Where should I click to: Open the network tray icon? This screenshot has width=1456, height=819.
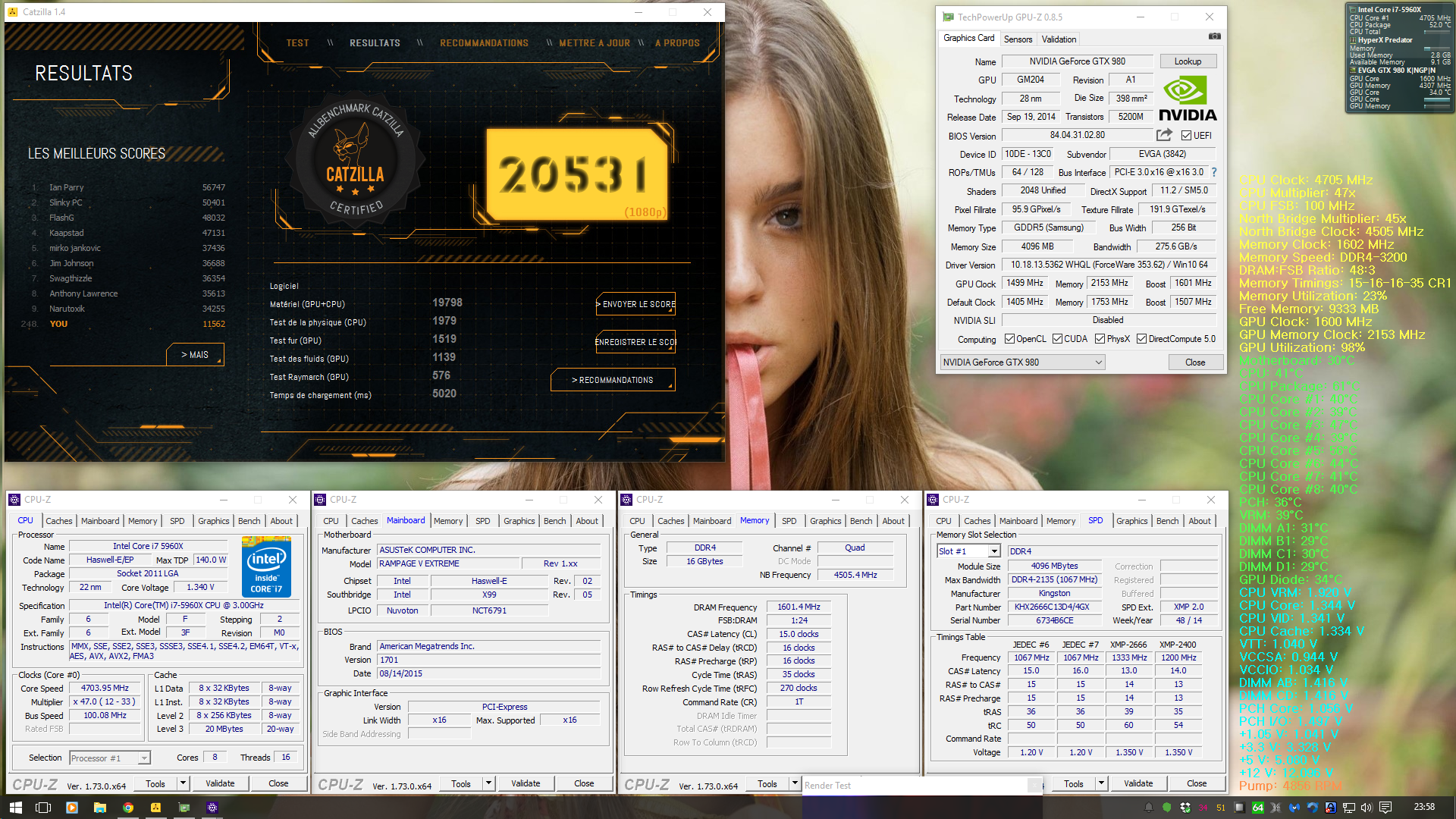tap(1349, 808)
